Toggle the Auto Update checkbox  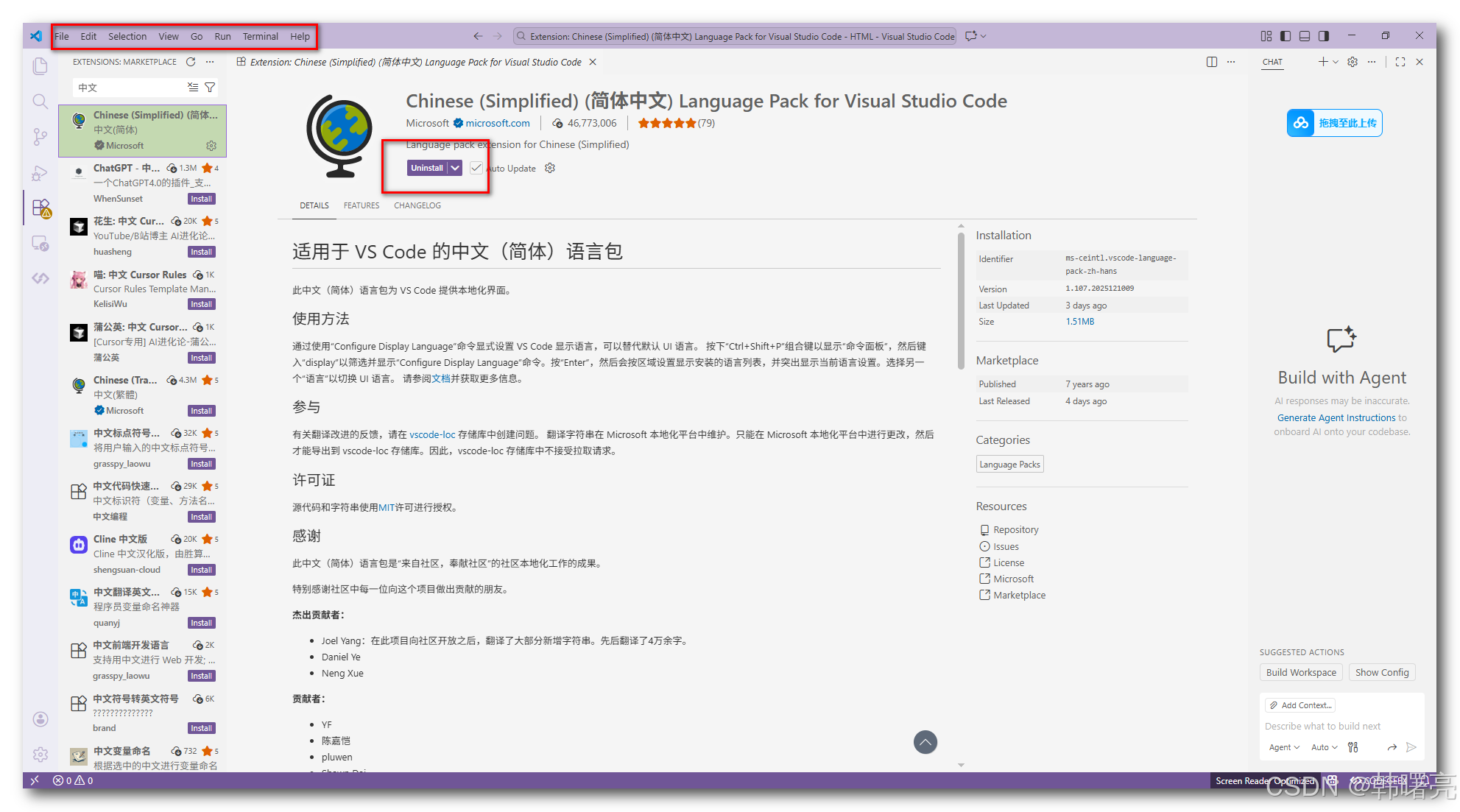pyautogui.click(x=476, y=168)
